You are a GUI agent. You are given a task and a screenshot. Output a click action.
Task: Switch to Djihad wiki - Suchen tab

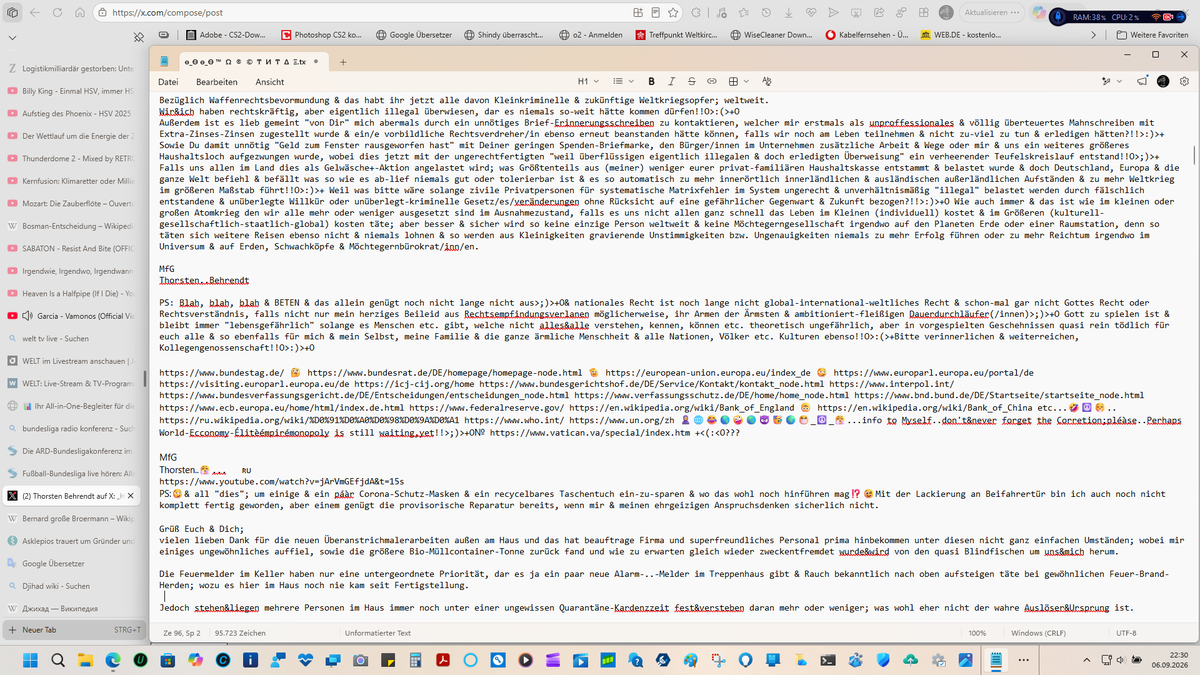click(x=72, y=585)
